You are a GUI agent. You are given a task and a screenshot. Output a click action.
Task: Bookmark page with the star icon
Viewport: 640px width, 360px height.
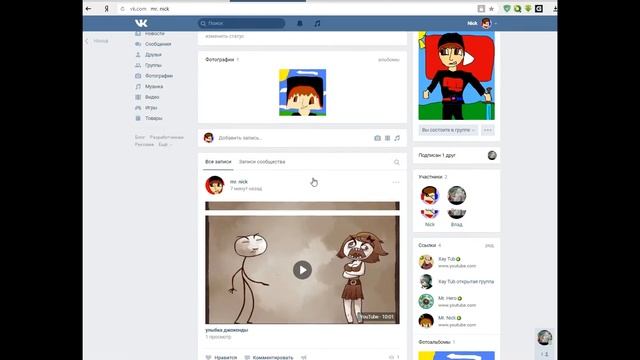point(491,9)
